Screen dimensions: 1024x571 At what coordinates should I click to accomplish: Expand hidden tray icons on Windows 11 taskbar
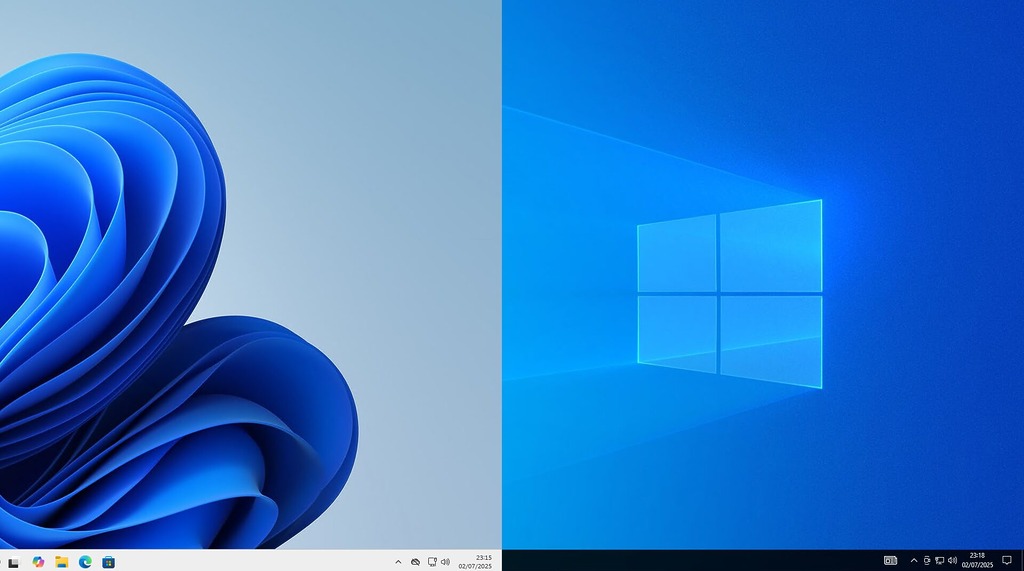[x=398, y=562]
